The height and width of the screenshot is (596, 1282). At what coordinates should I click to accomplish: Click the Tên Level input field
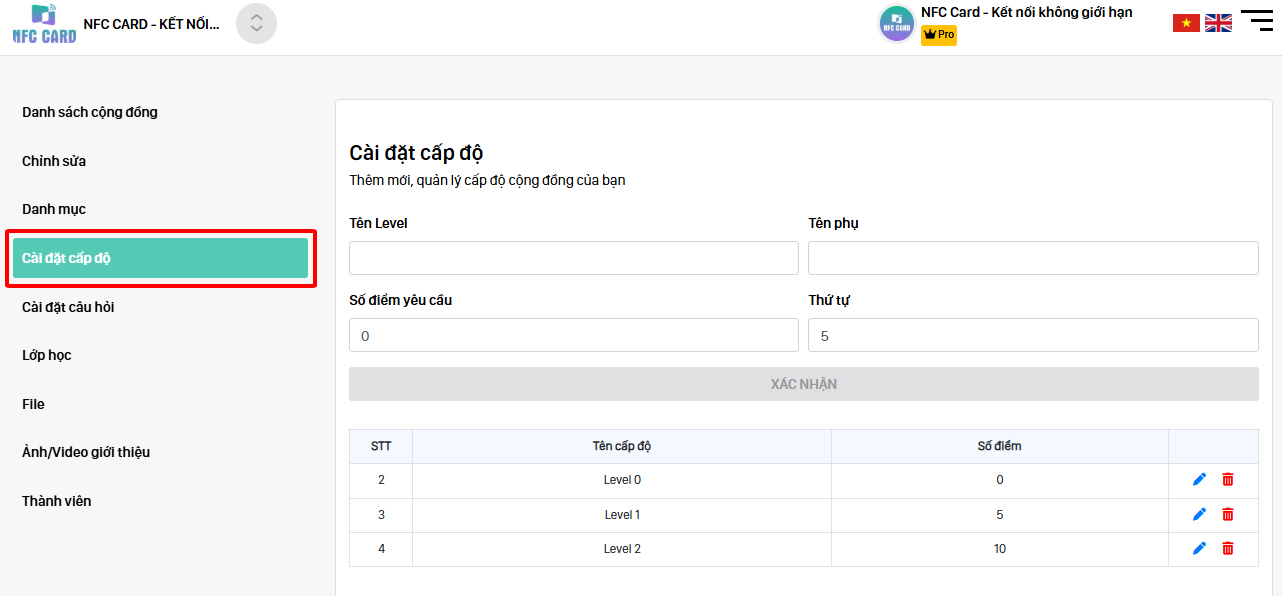(x=573, y=258)
